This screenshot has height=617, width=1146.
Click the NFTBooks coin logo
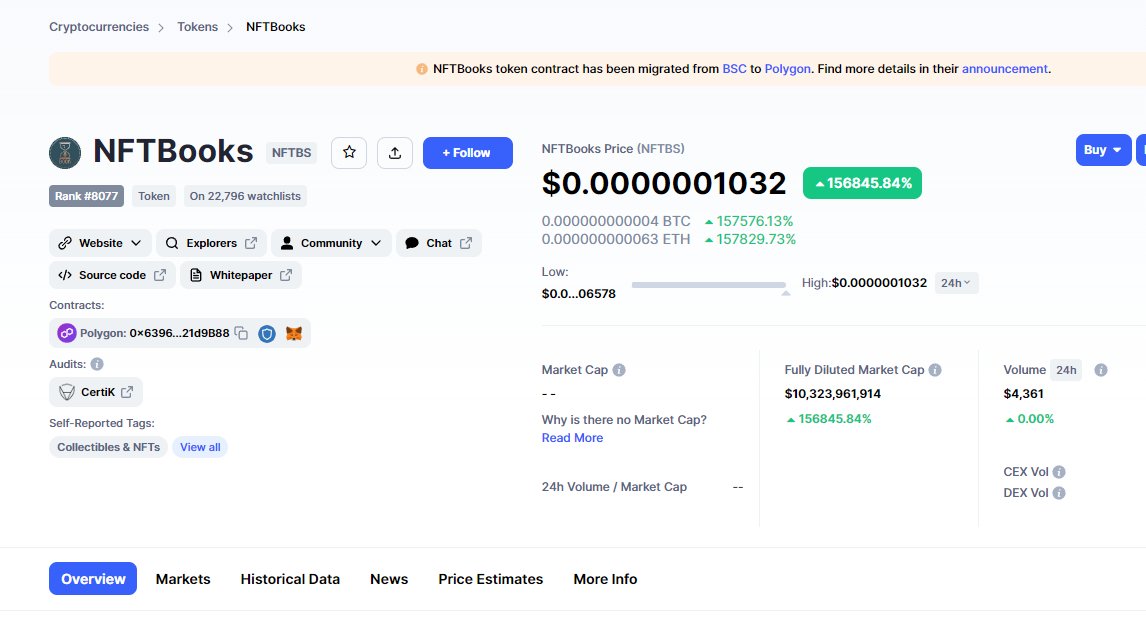point(65,153)
